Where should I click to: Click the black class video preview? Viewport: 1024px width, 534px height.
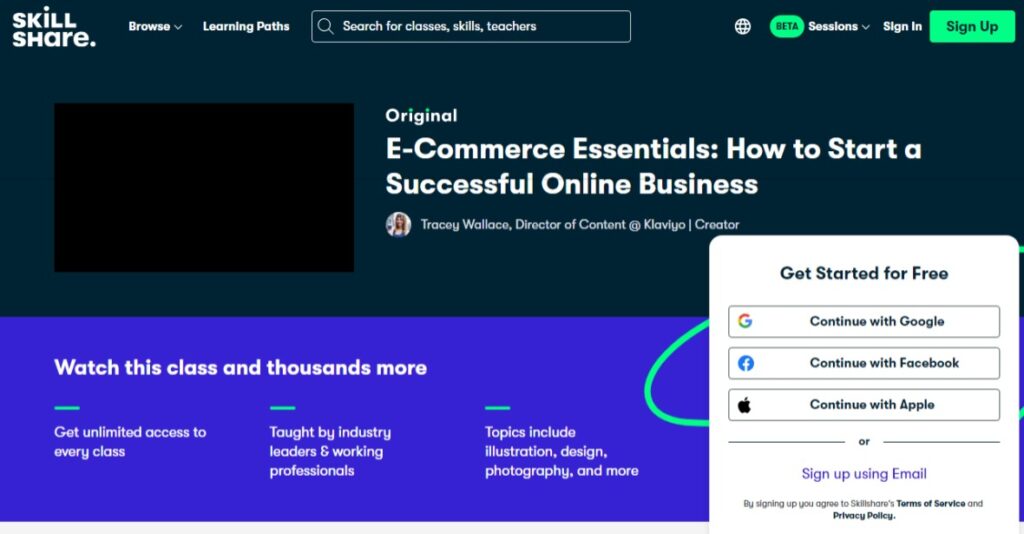tap(204, 187)
